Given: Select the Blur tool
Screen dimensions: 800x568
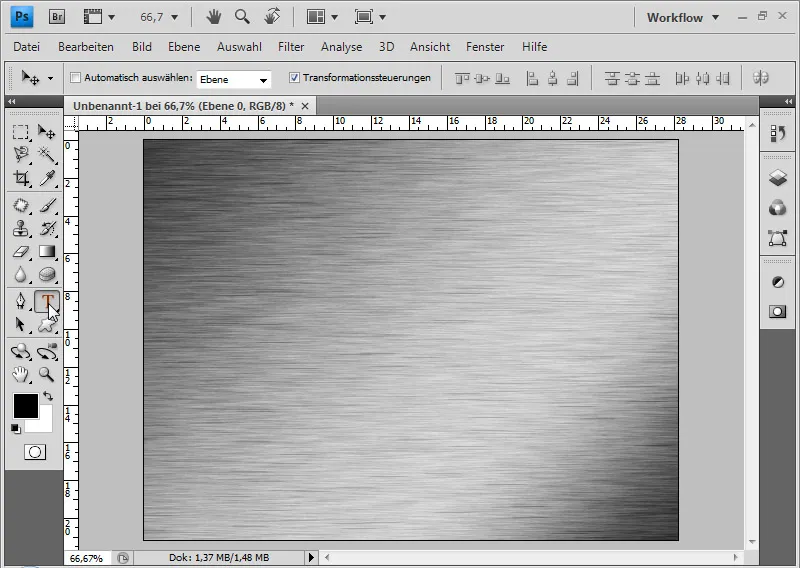Looking at the screenshot, I should (x=20, y=275).
